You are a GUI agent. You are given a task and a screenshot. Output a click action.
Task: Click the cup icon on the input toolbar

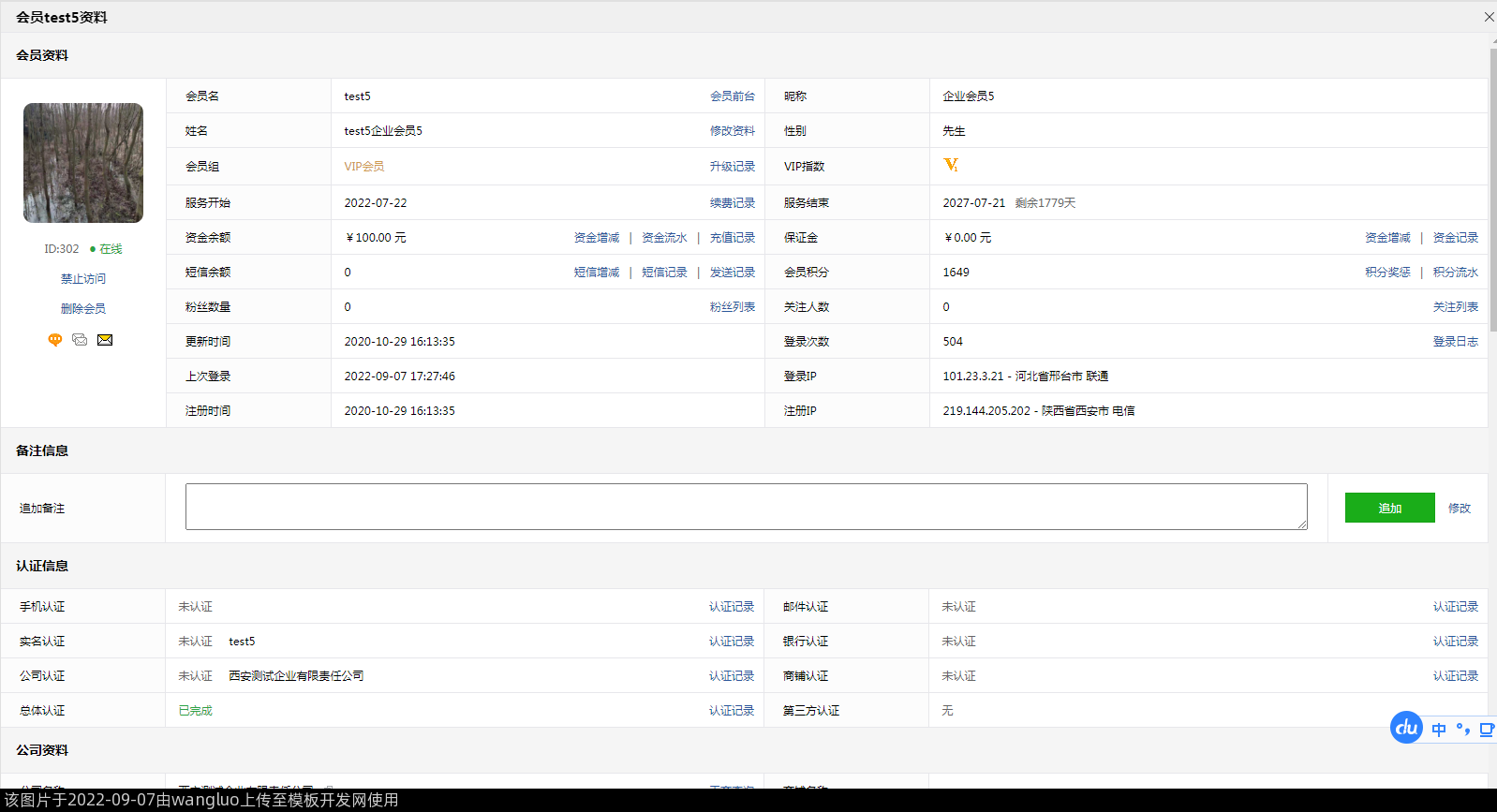(x=1486, y=730)
